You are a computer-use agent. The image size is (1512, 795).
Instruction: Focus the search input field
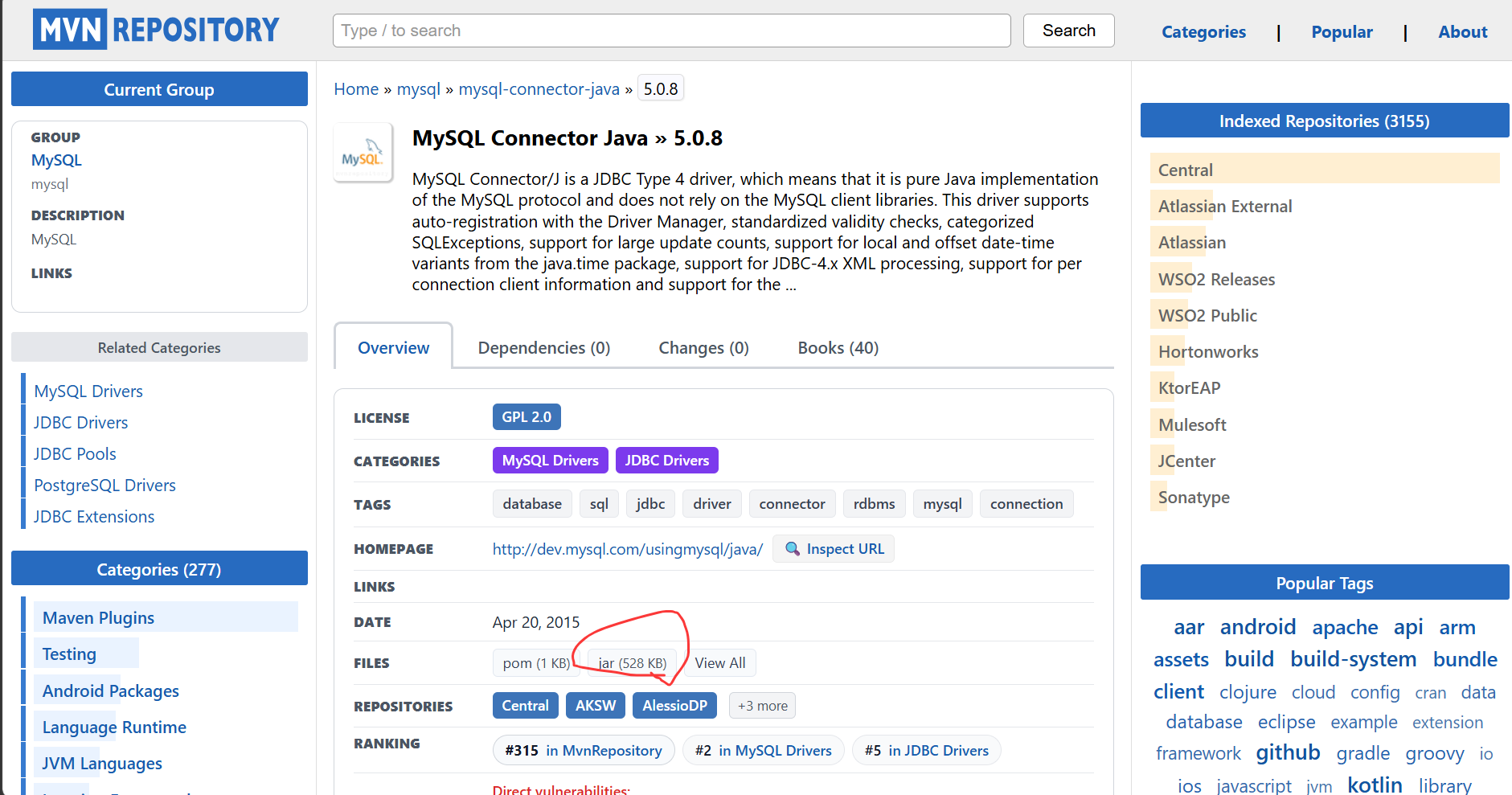(x=671, y=31)
